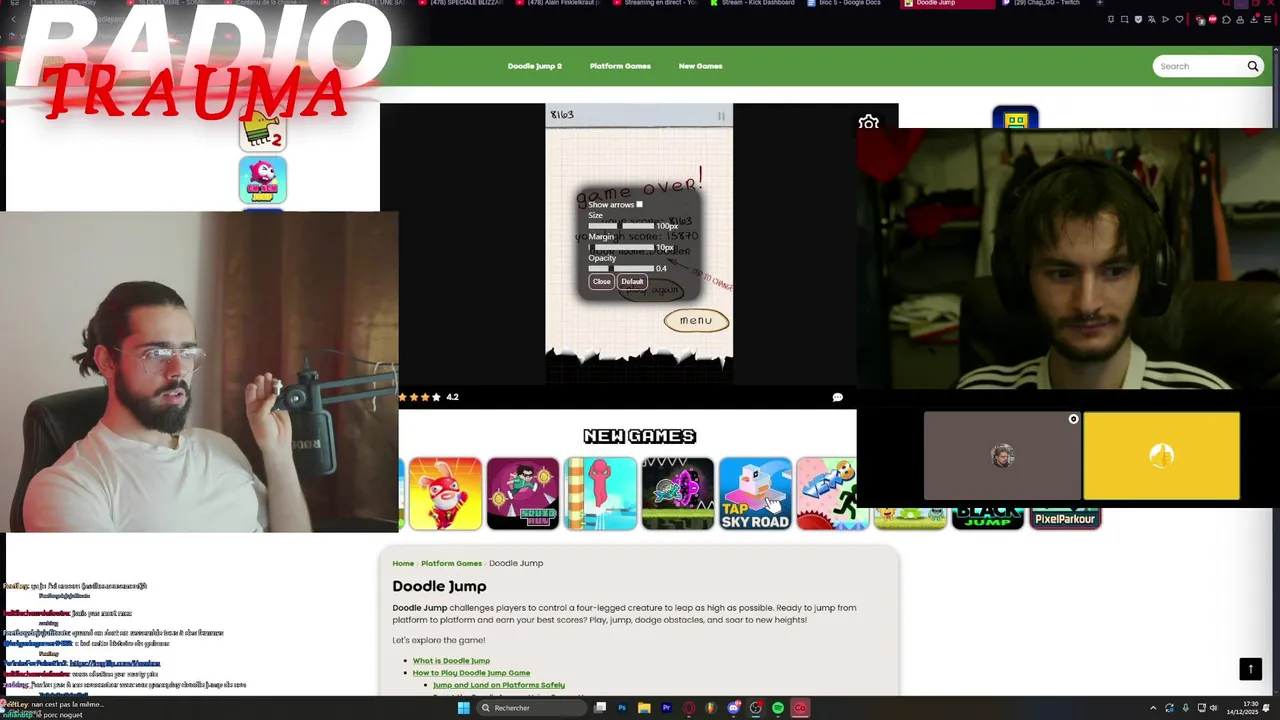The width and height of the screenshot is (1280, 720).
Task: Open the Tap Sky Road thumbnail
Action: [755, 493]
